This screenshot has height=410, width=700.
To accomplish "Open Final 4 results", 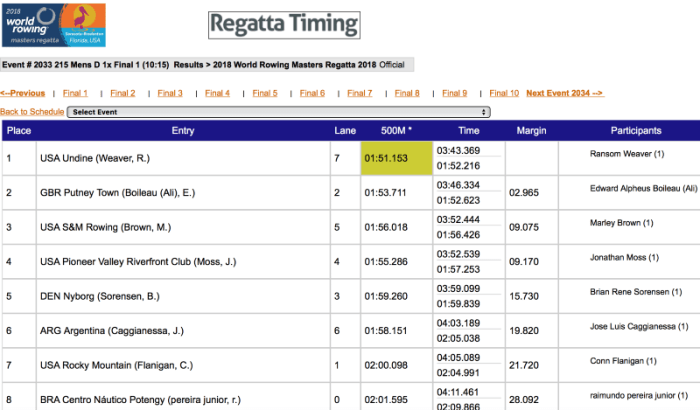I will [217, 93].
